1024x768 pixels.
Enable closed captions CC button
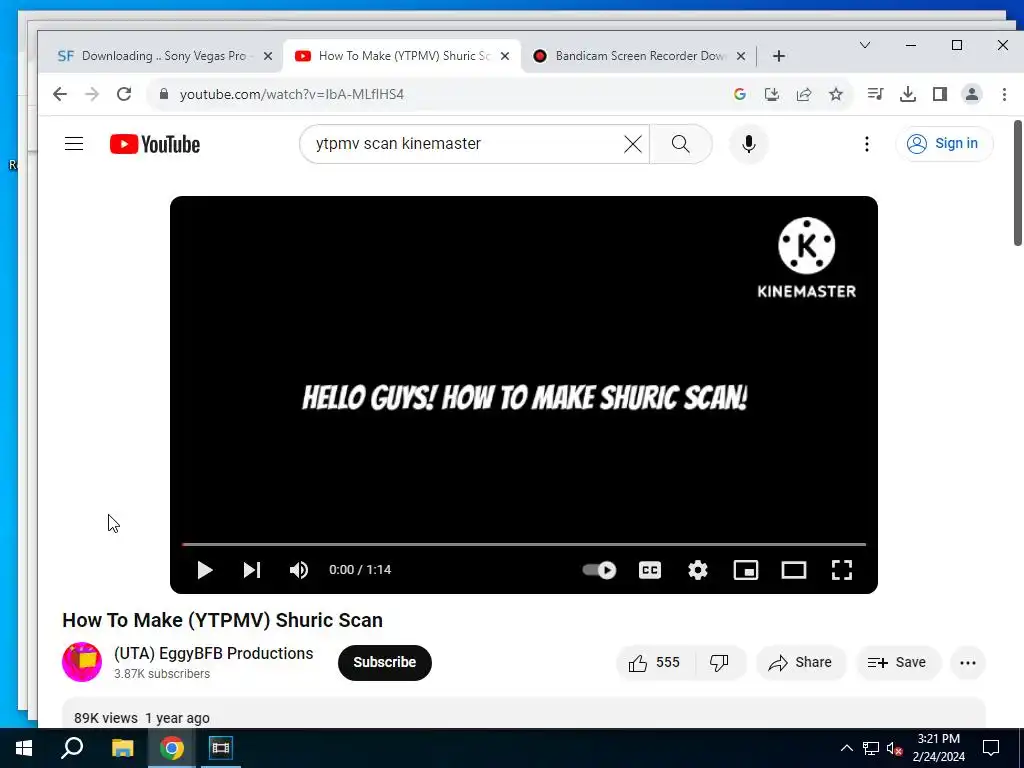[x=650, y=570]
